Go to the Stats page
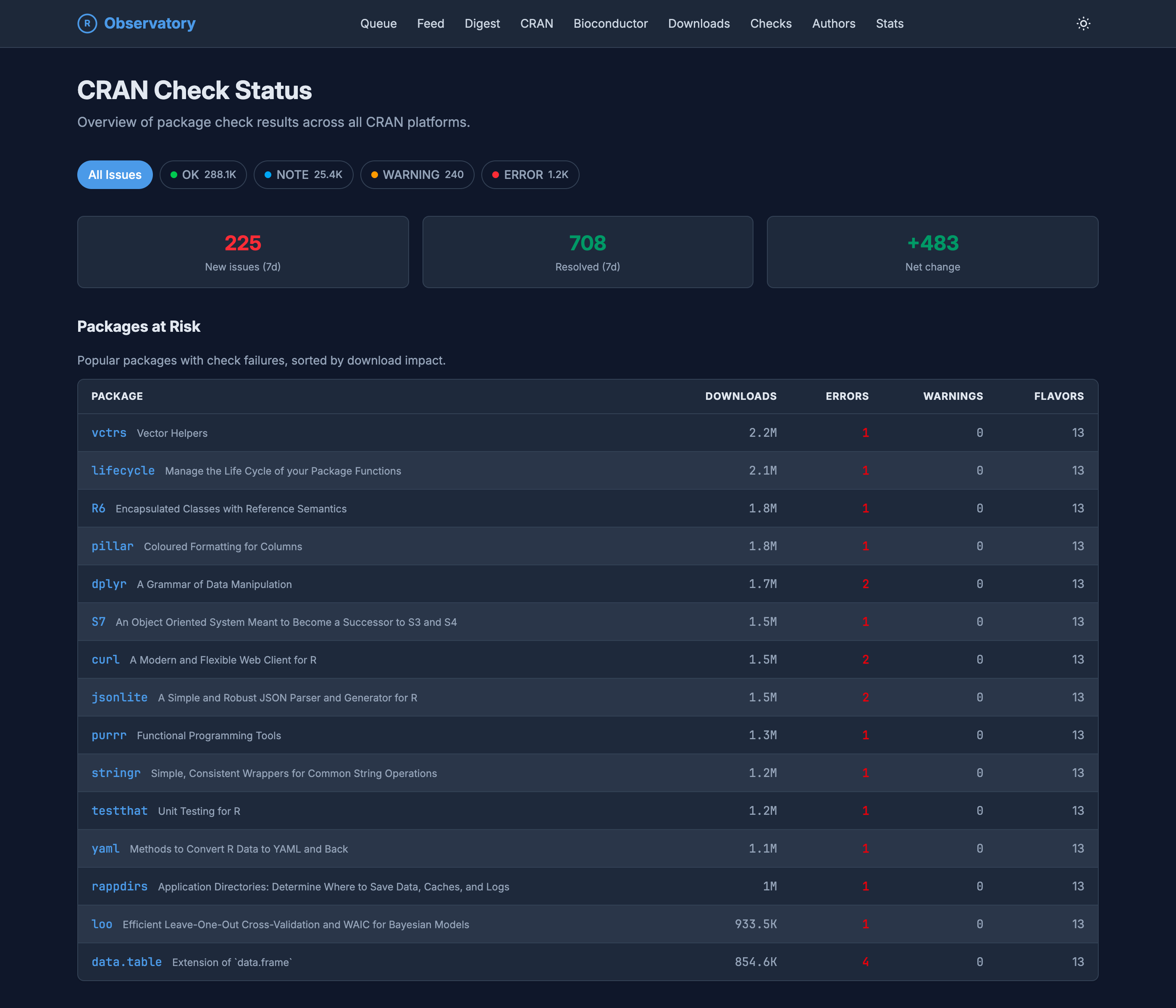The width and height of the screenshot is (1176, 1008). 890,24
